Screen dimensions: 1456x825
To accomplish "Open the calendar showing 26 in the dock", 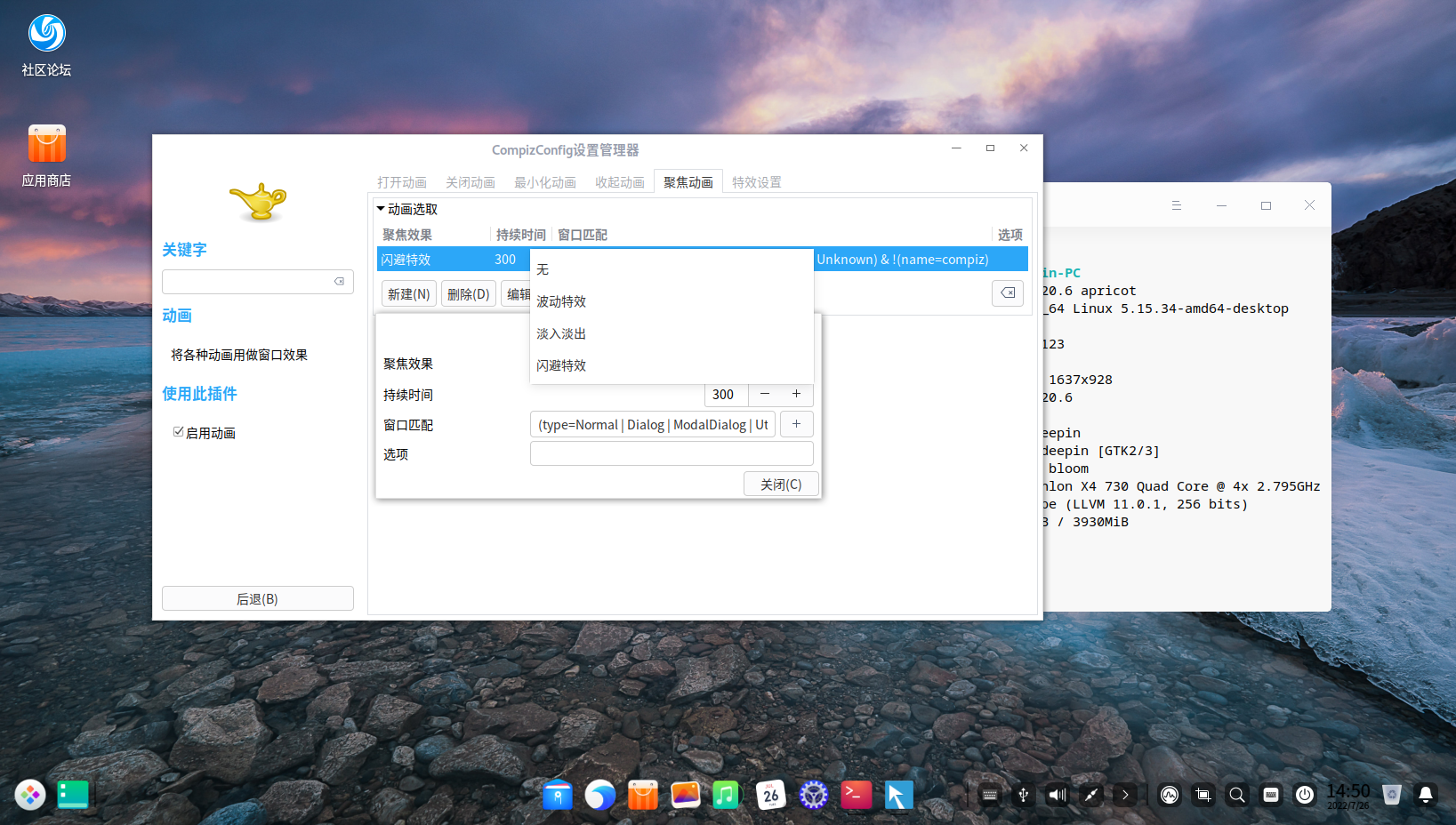I will (771, 795).
